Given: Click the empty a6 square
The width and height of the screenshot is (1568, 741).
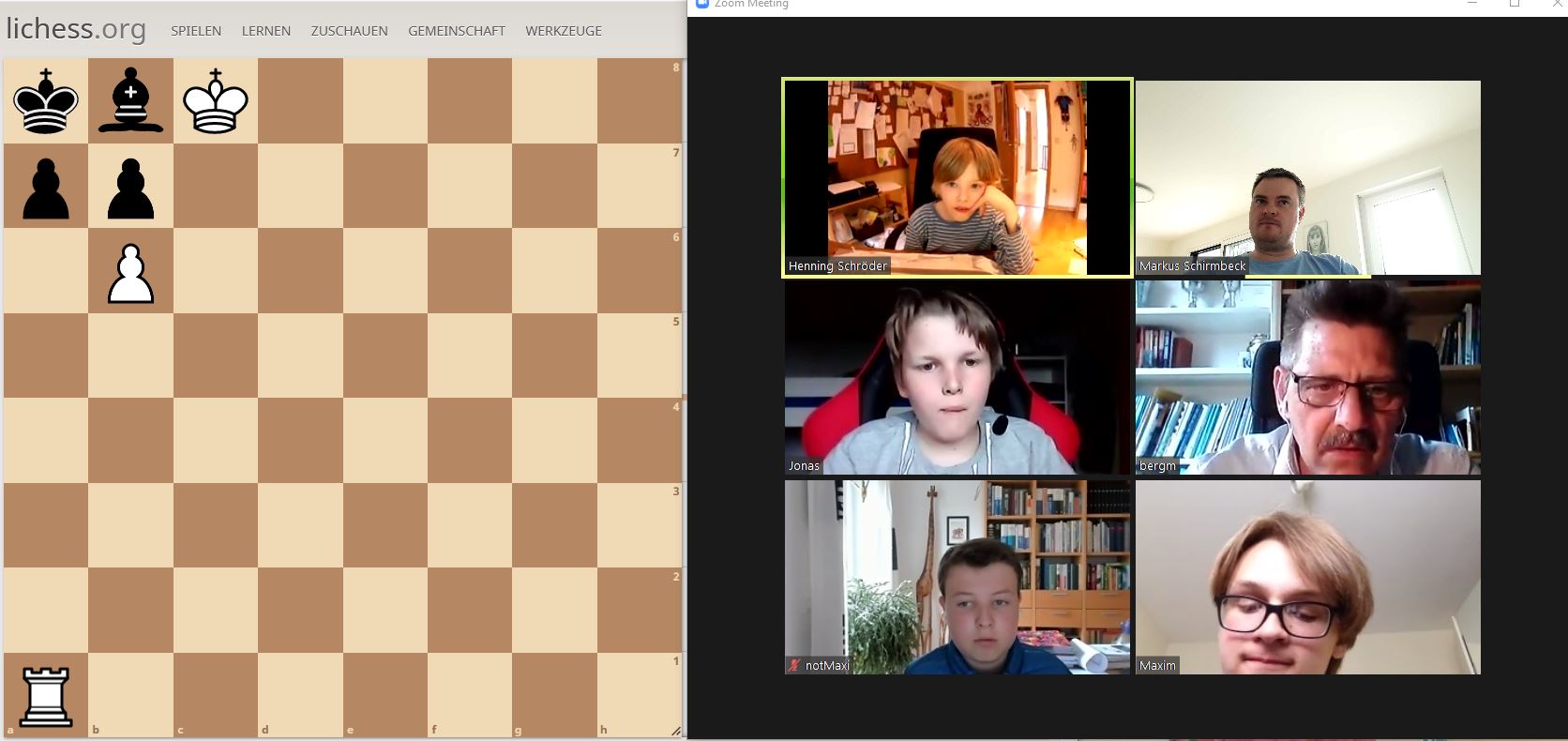Looking at the screenshot, I should tap(46, 270).
